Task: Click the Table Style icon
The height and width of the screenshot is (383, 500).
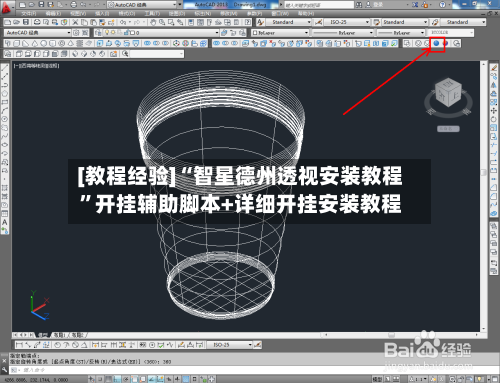Action: point(377,22)
